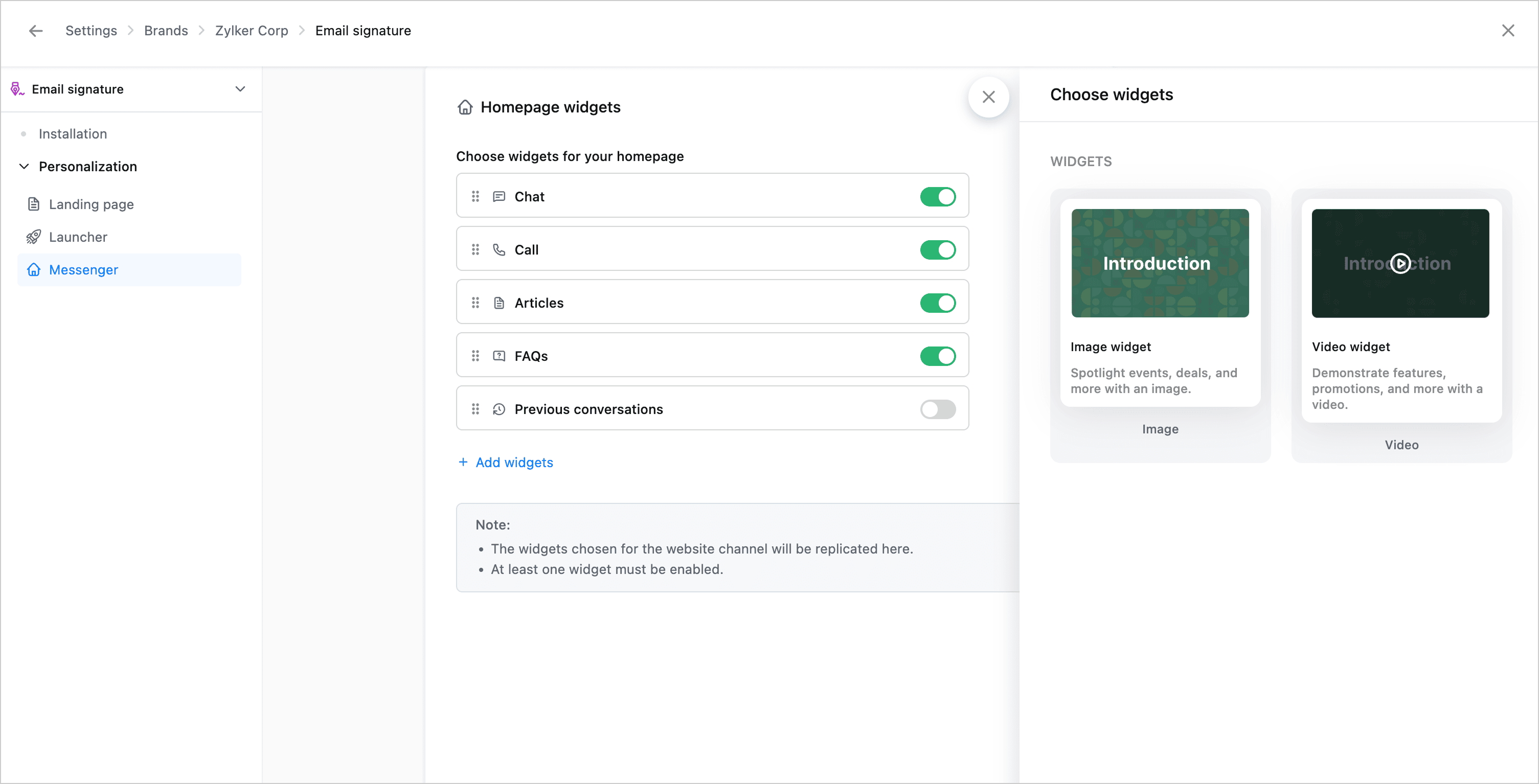Click the Zylker Corp breadcrumb
The width and height of the screenshot is (1539, 784).
click(251, 31)
